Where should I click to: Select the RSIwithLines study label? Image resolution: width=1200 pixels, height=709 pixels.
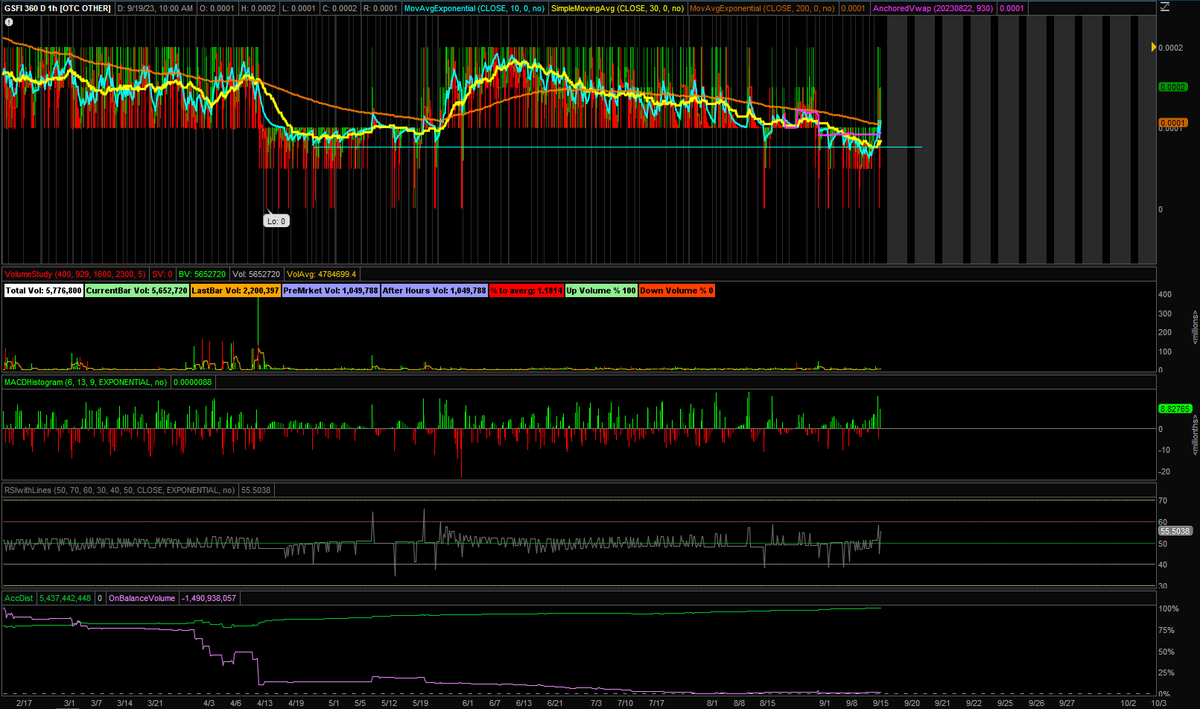118,490
